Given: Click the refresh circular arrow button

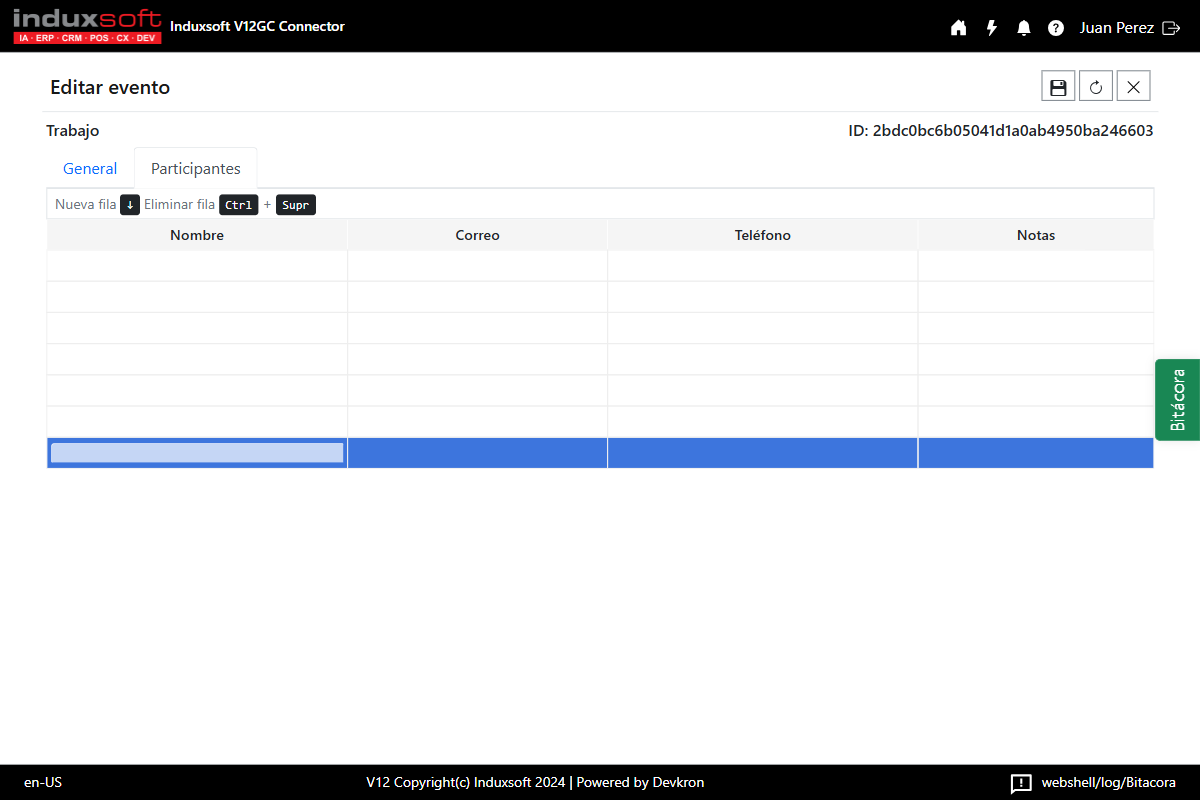Looking at the screenshot, I should coord(1096,87).
